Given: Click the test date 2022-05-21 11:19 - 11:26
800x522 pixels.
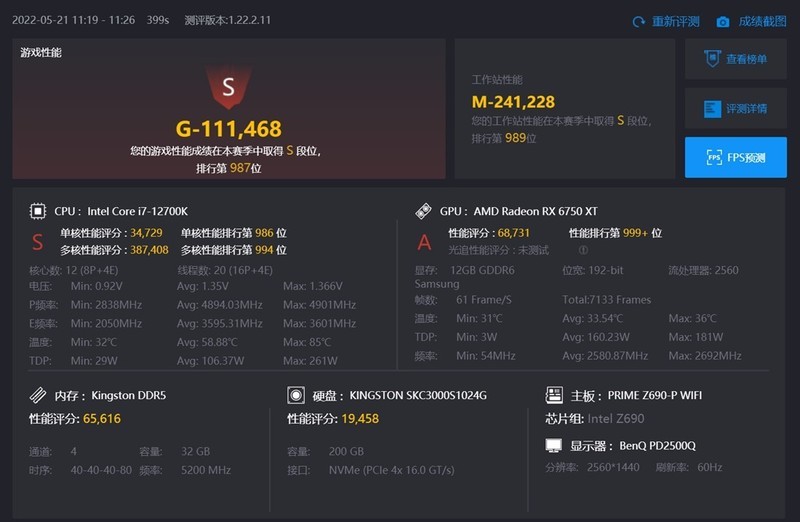Looking at the screenshot, I should [x=73, y=20].
